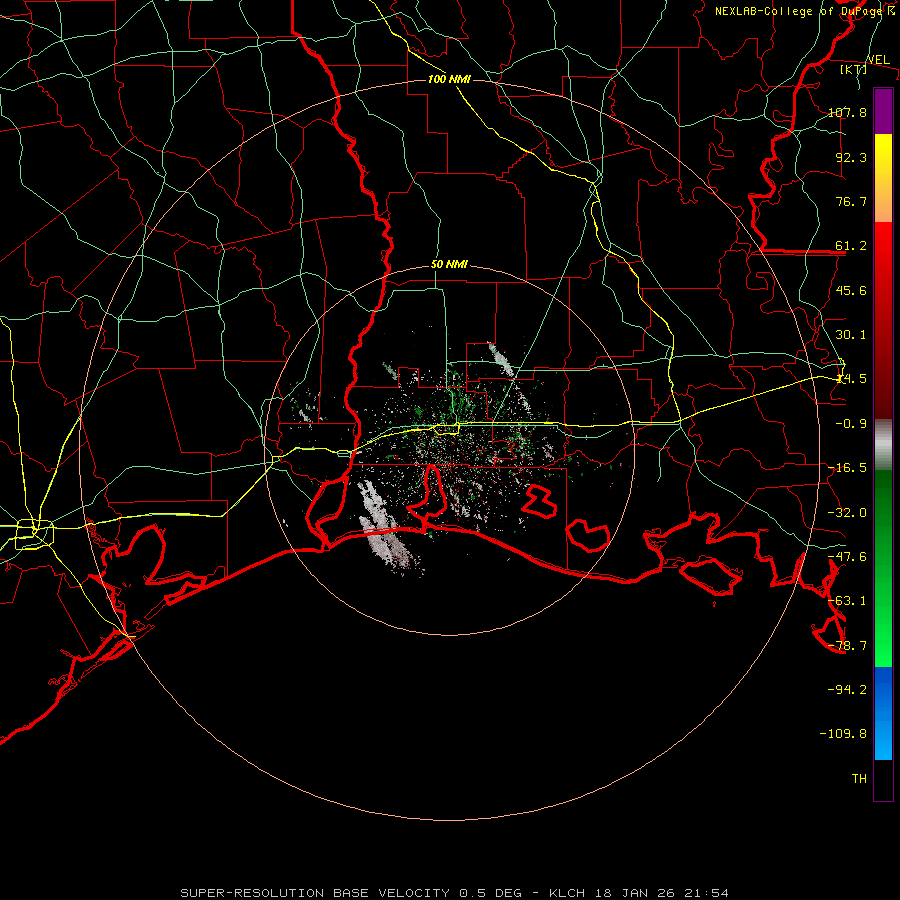Pick the green segment of the color bar
Screen dimensions: 900x900
(x=883, y=568)
